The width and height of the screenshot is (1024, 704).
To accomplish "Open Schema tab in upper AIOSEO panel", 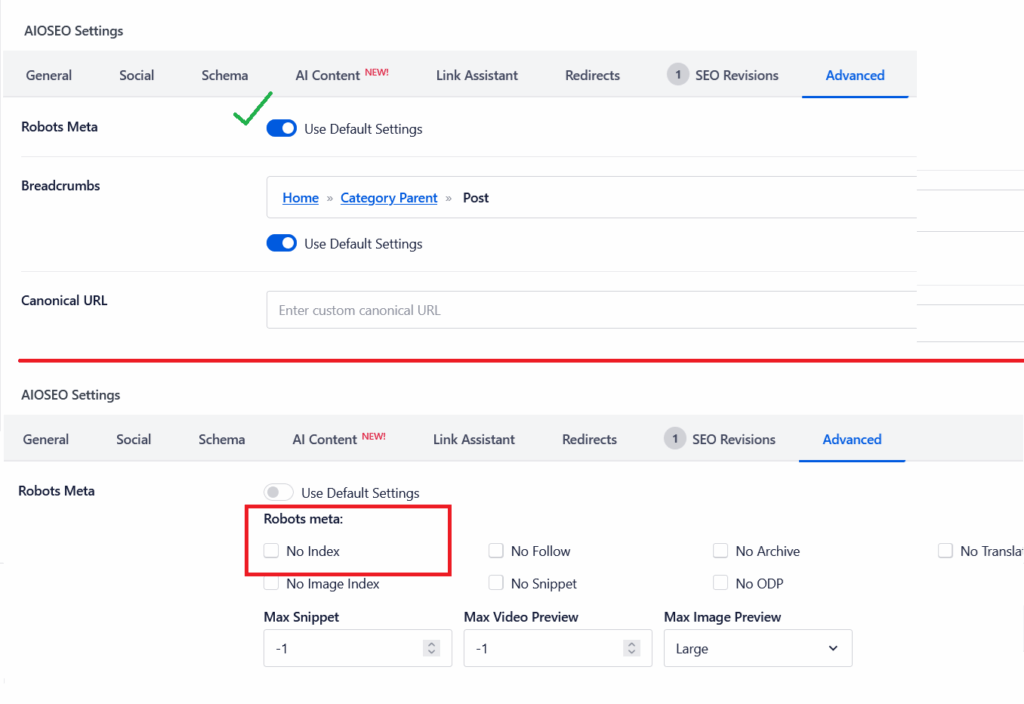I will (225, 75).
